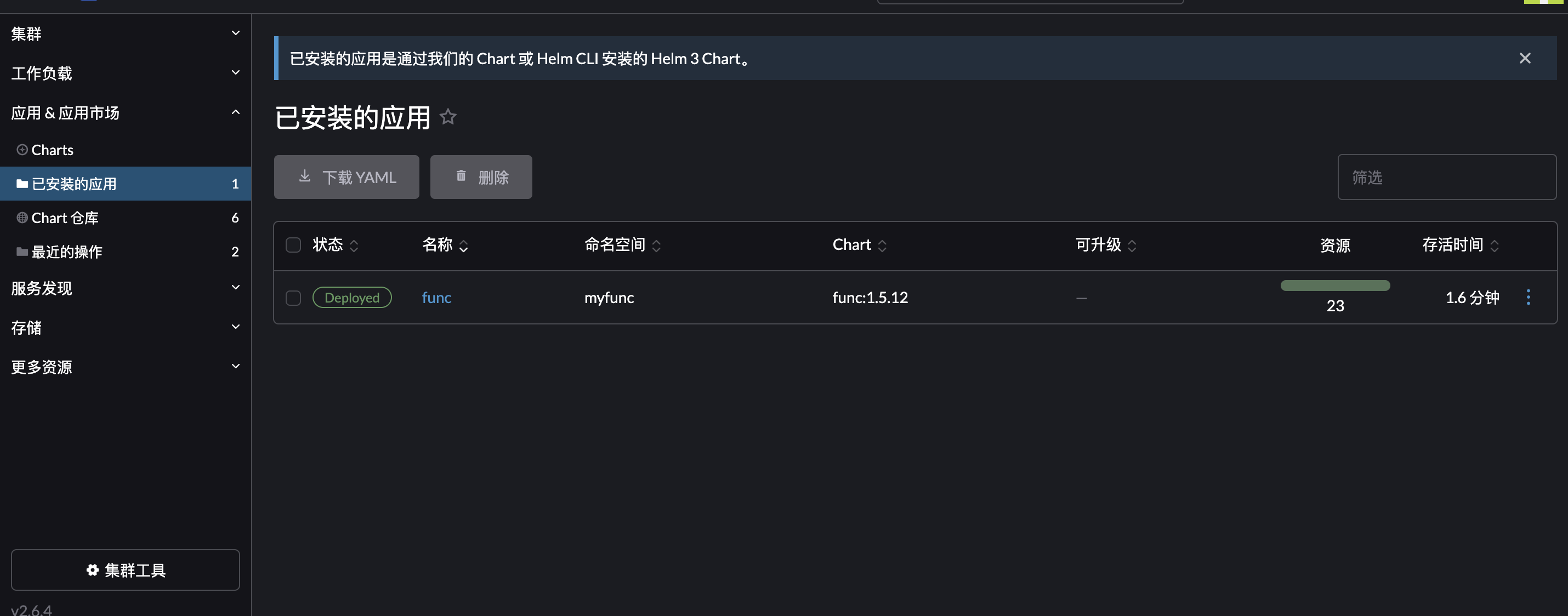Sort by Chart column arrows
1568x616 pixels.
882,246
